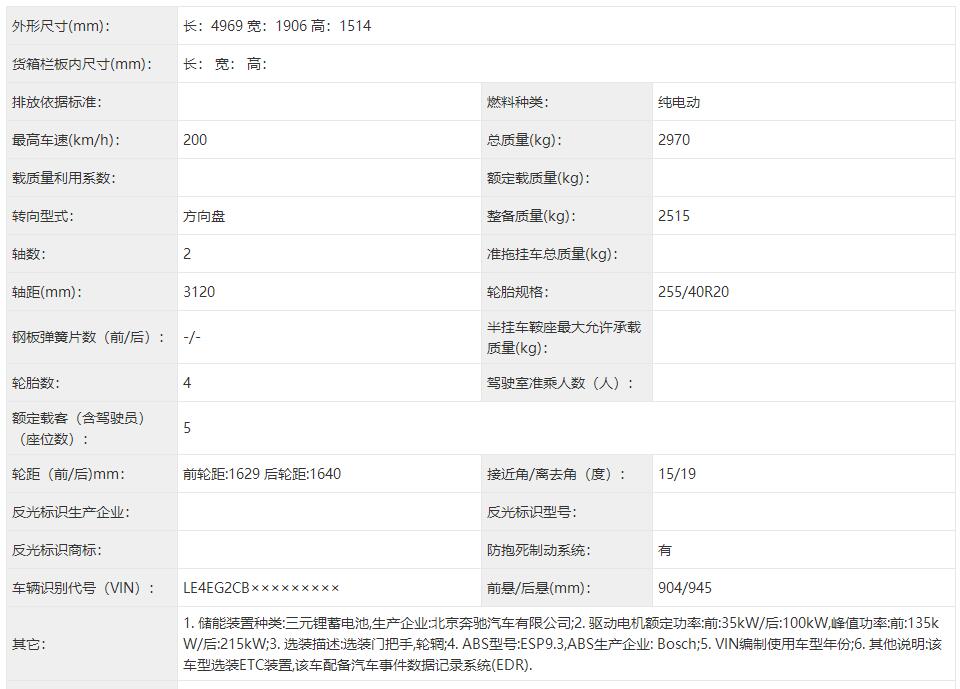The height and width of the screenshot is (689, 960).
Task: Click the 准拖挂车总质量(kg) label
Action: (552, 254)
